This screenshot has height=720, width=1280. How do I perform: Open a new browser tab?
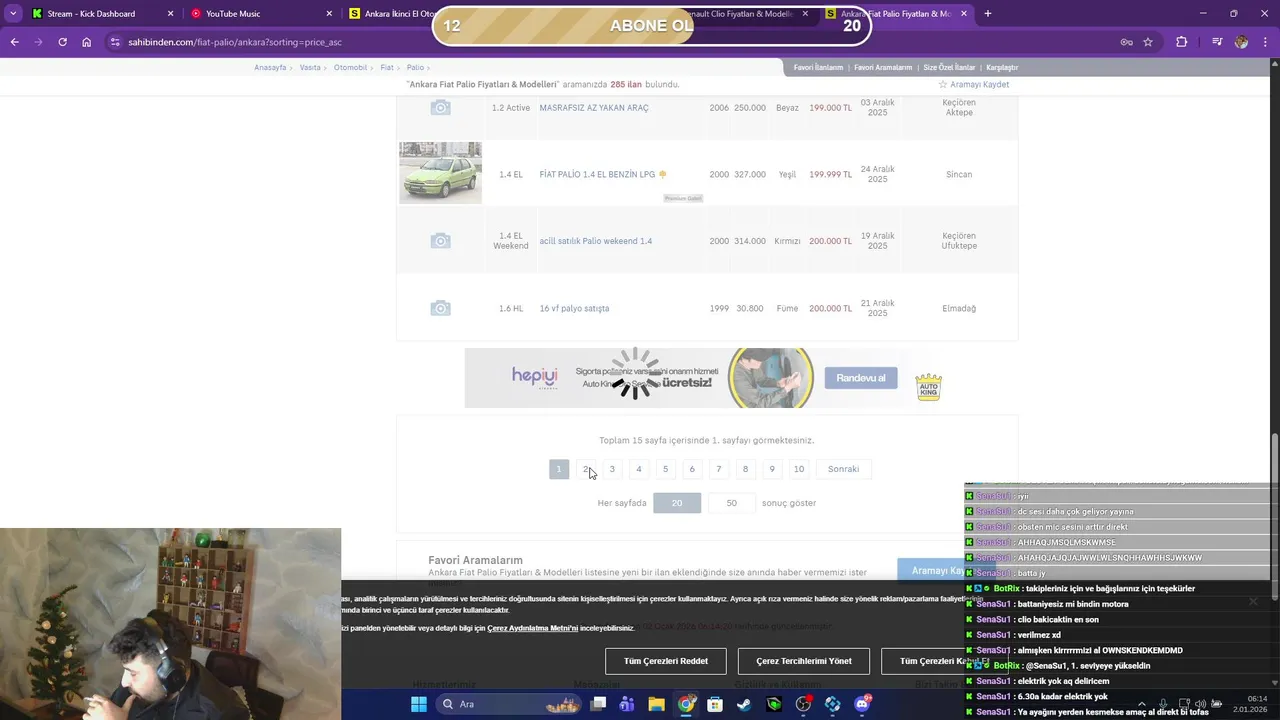point(988,14)
